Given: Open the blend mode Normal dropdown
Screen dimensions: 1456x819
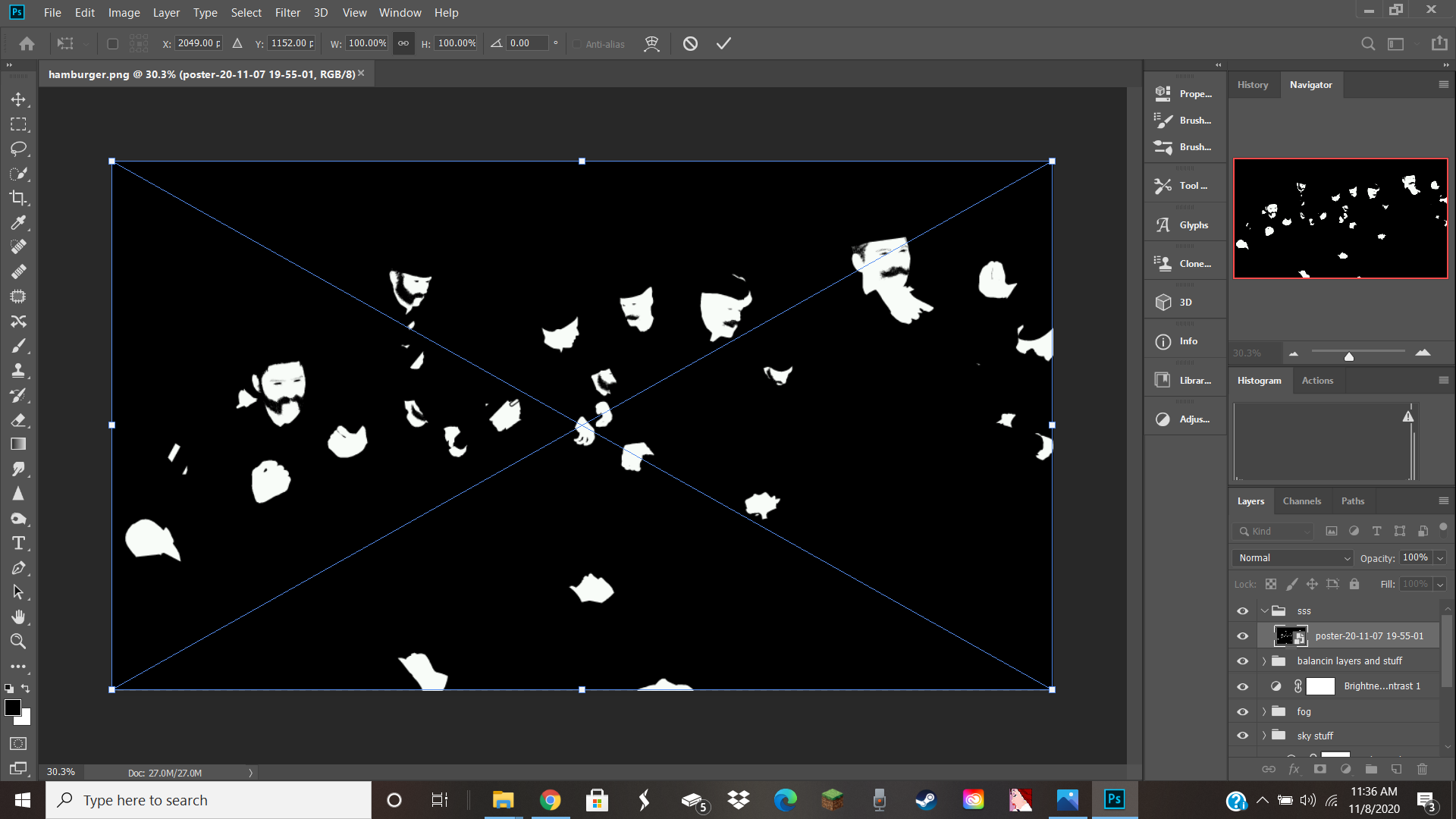Looking at the screenshot, I should [1293, 558].
